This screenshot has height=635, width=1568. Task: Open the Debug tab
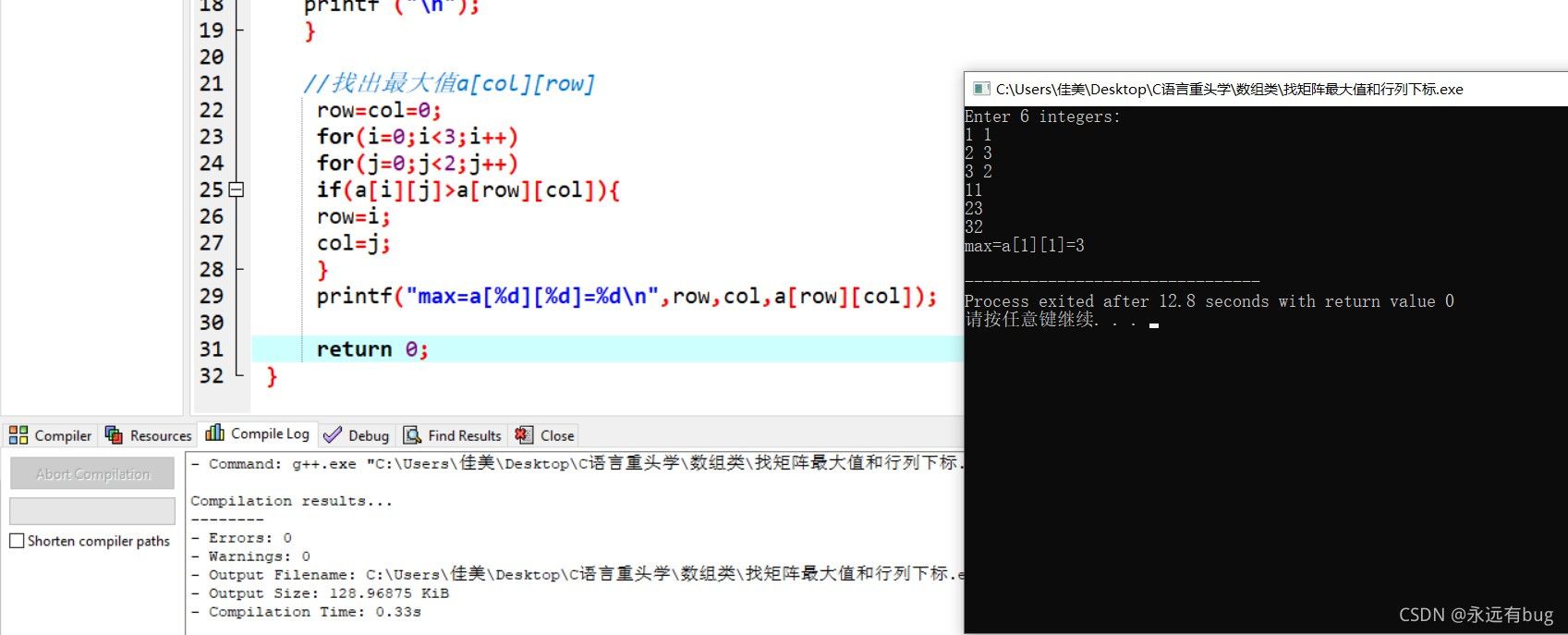pyautogui.click(x=357, y=435)
